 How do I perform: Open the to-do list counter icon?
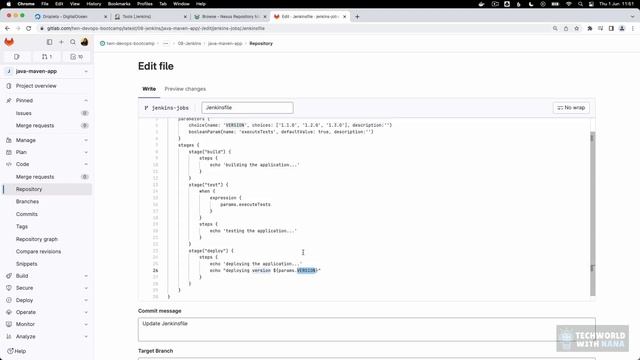76,57
